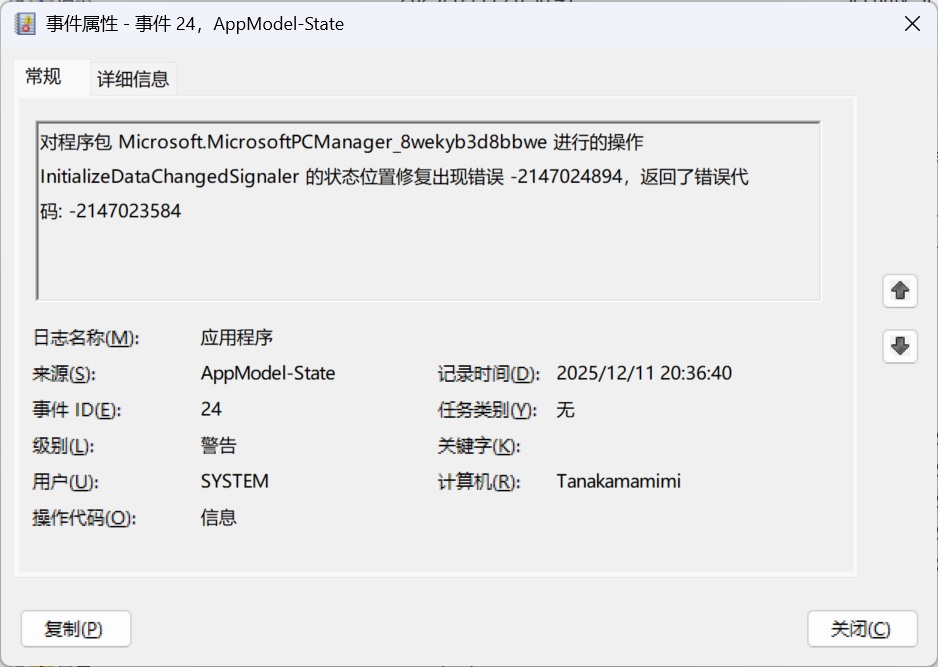Click the error code -2147023584 text
Screen dimensions: 938x667
click(x=125, y=211)
